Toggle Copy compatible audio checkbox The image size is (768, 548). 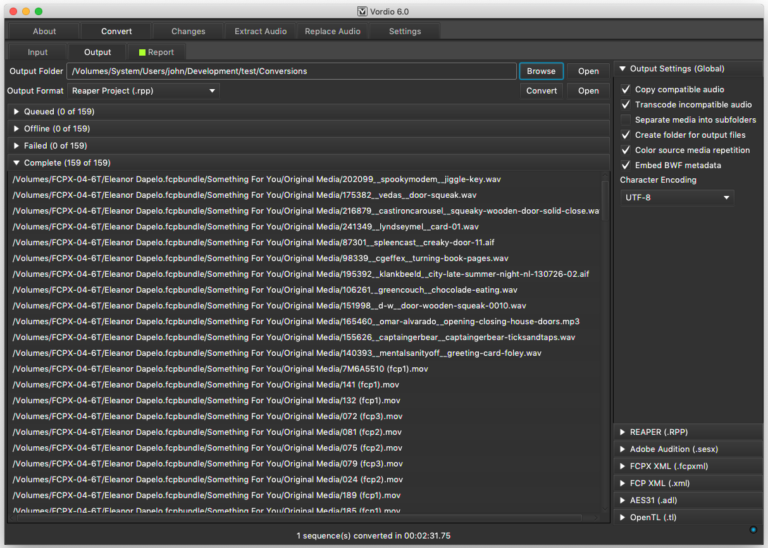(626, 89)
